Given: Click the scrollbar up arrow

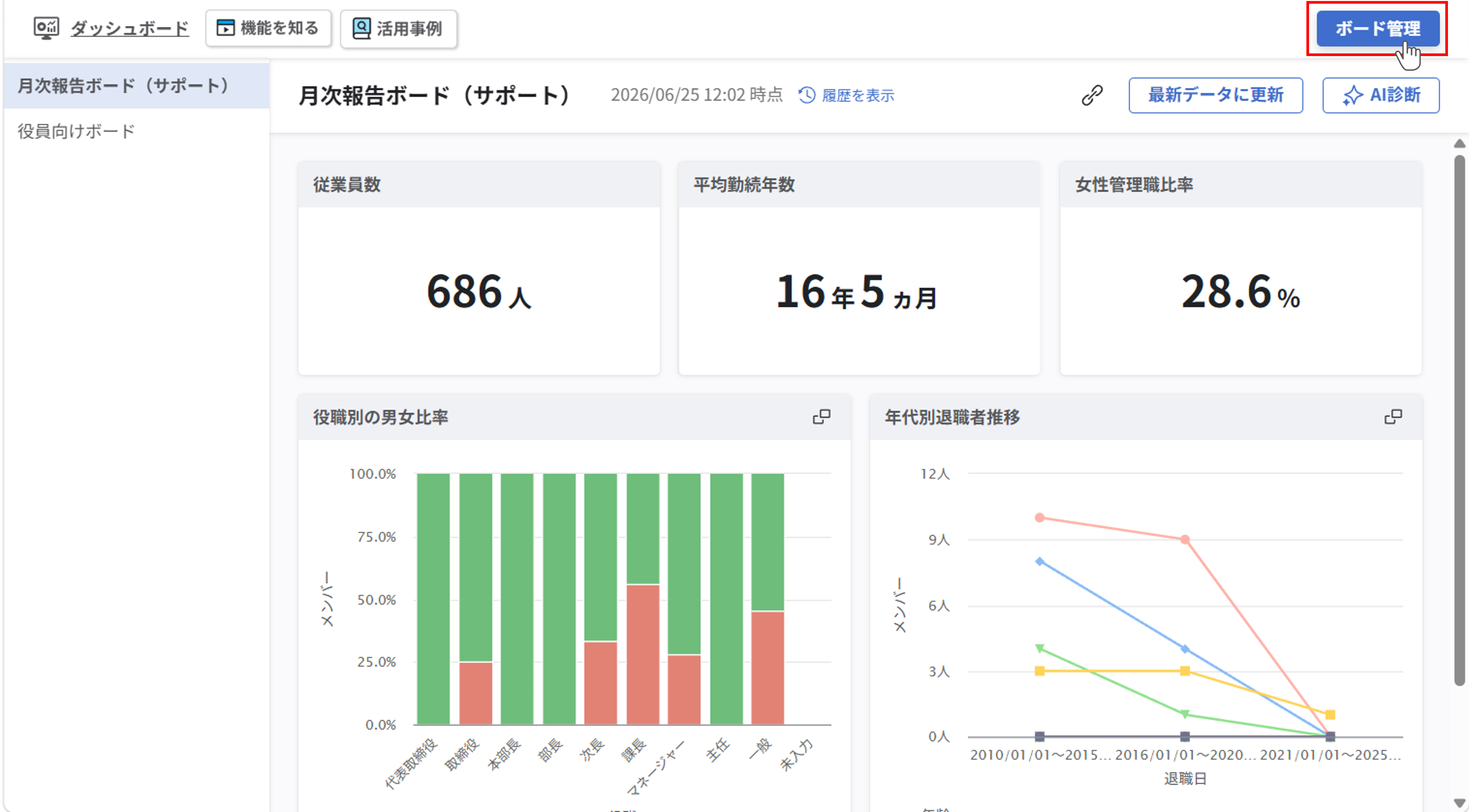Looking at the screenshot, I should [x=1459, y=143].
